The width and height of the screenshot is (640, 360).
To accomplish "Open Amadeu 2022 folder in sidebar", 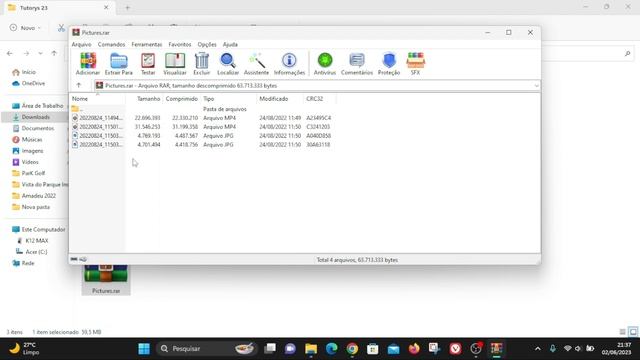I will pos(34,196).
